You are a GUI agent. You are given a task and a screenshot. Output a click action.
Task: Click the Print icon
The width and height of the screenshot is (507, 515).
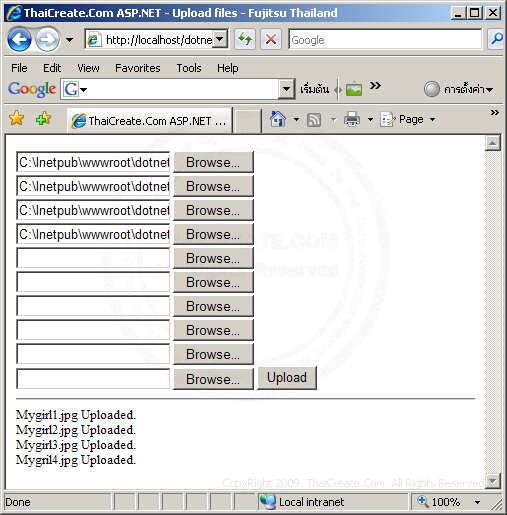click(x=352, y=119)
